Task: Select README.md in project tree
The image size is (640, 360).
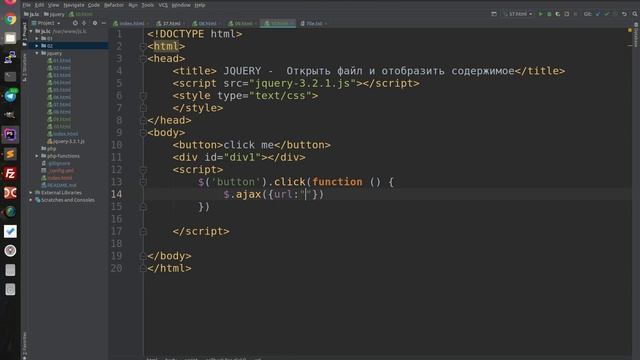Action: click(59, 185)
